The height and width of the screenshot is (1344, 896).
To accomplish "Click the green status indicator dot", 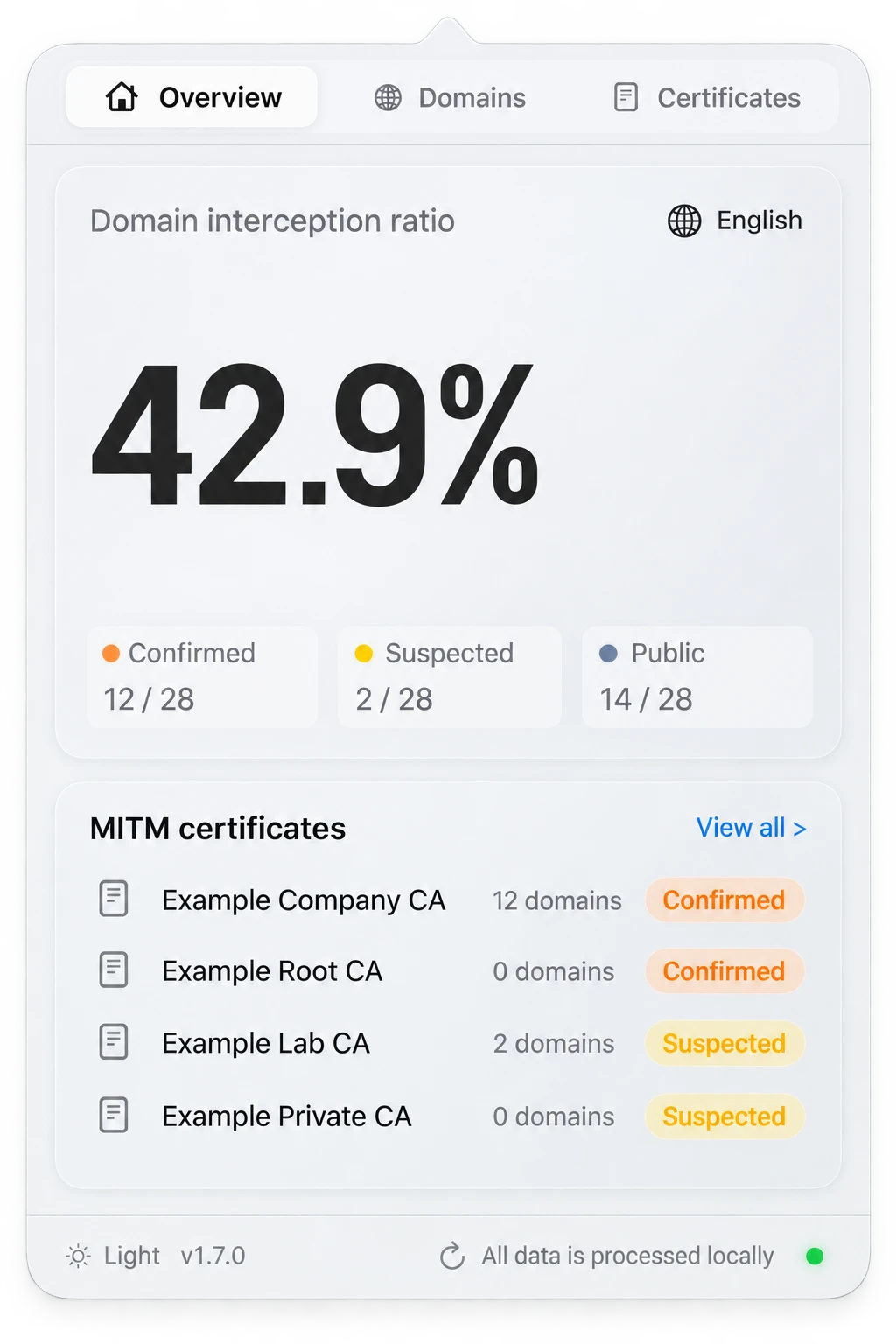I will 815,1256.
